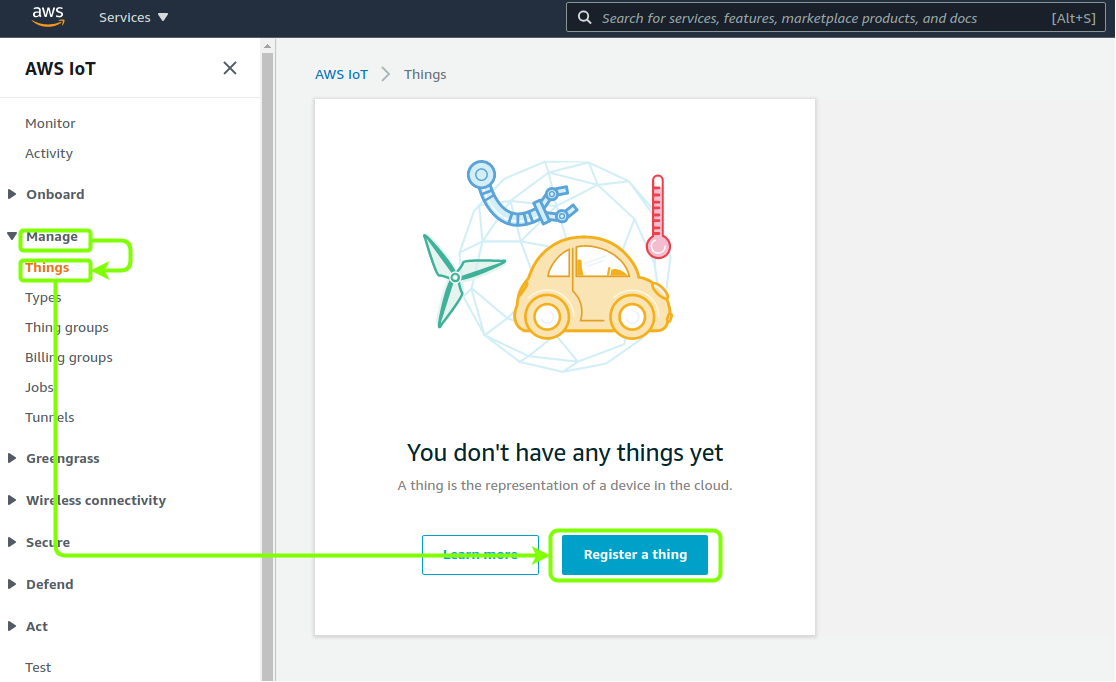Click the AWS logo icon

coord(48,16)
